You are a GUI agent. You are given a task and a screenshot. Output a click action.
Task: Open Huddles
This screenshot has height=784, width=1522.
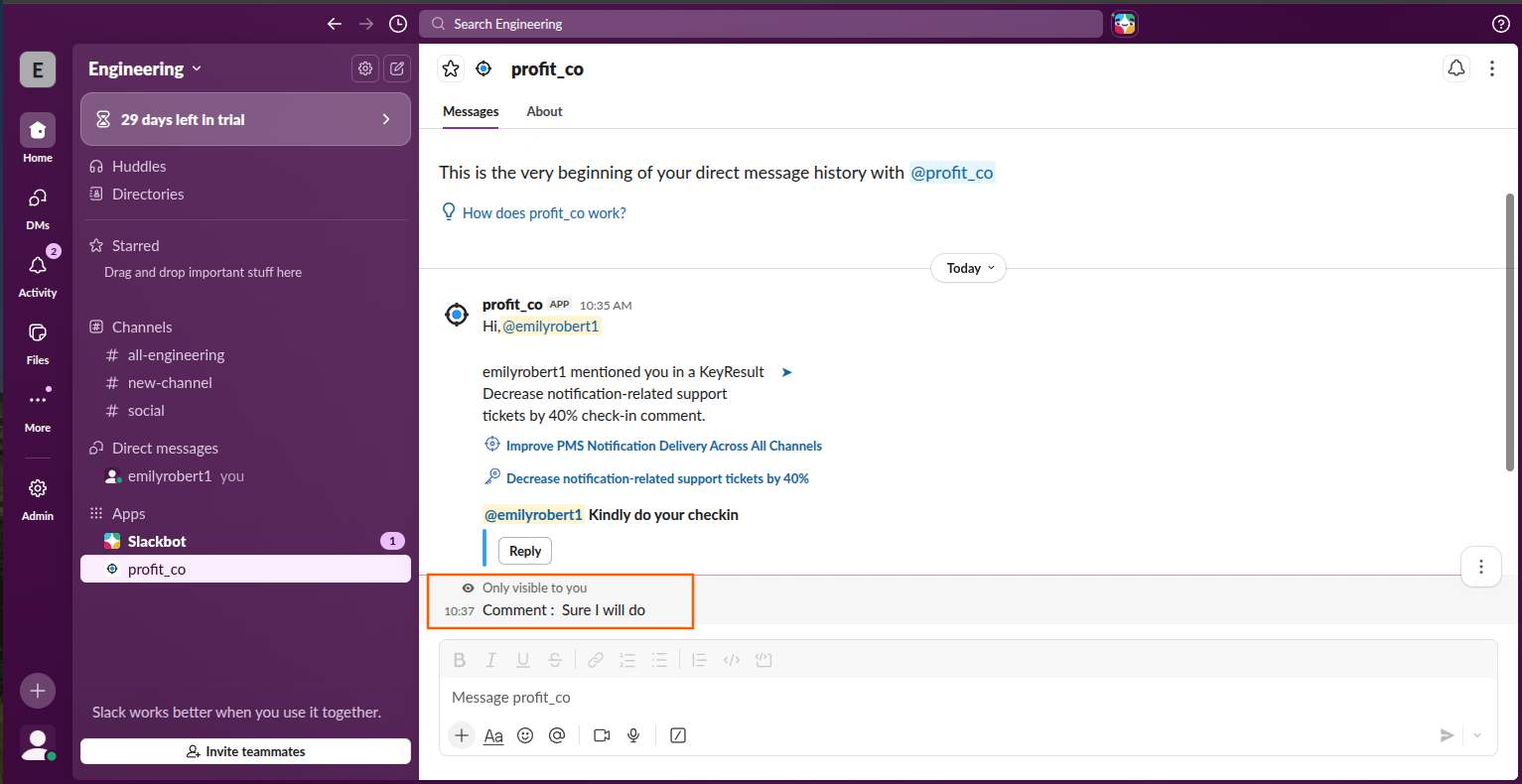pyautogui.click(x=139, y=167)
